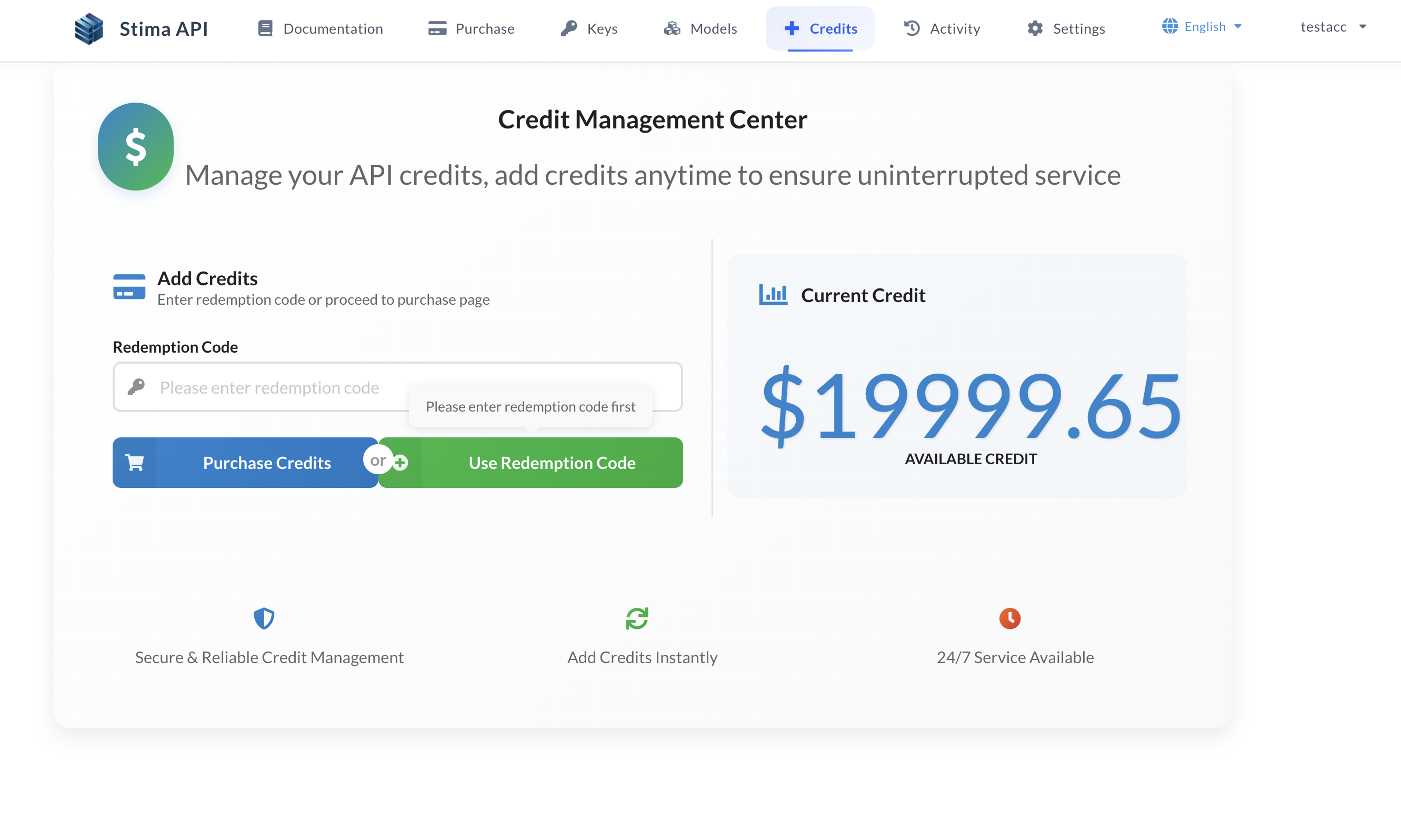This screenshot has width=1401, height=840.
Task: Click the Stima API cube logo
Action: pyautogui.click(x=89, y=28)
